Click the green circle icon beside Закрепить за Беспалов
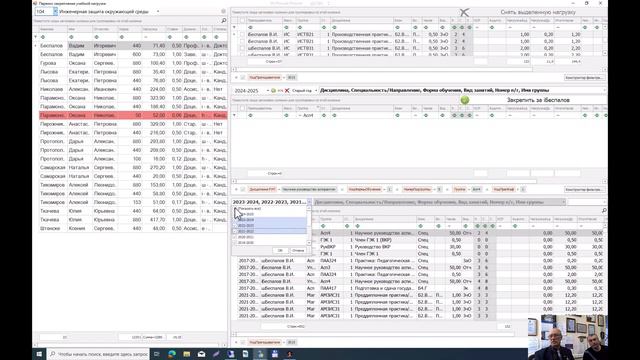Screen dimensions: 640x360 pos(465,100)
